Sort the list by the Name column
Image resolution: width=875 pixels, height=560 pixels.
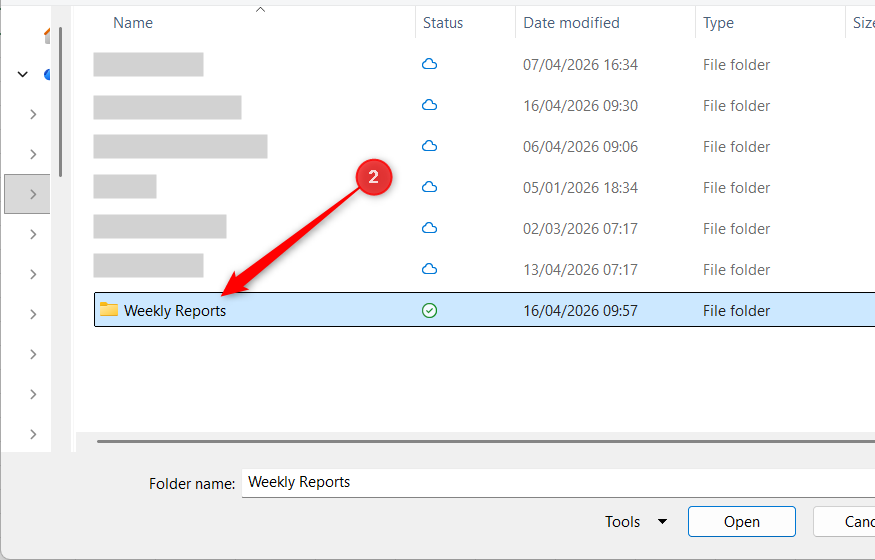coord(133,23)
